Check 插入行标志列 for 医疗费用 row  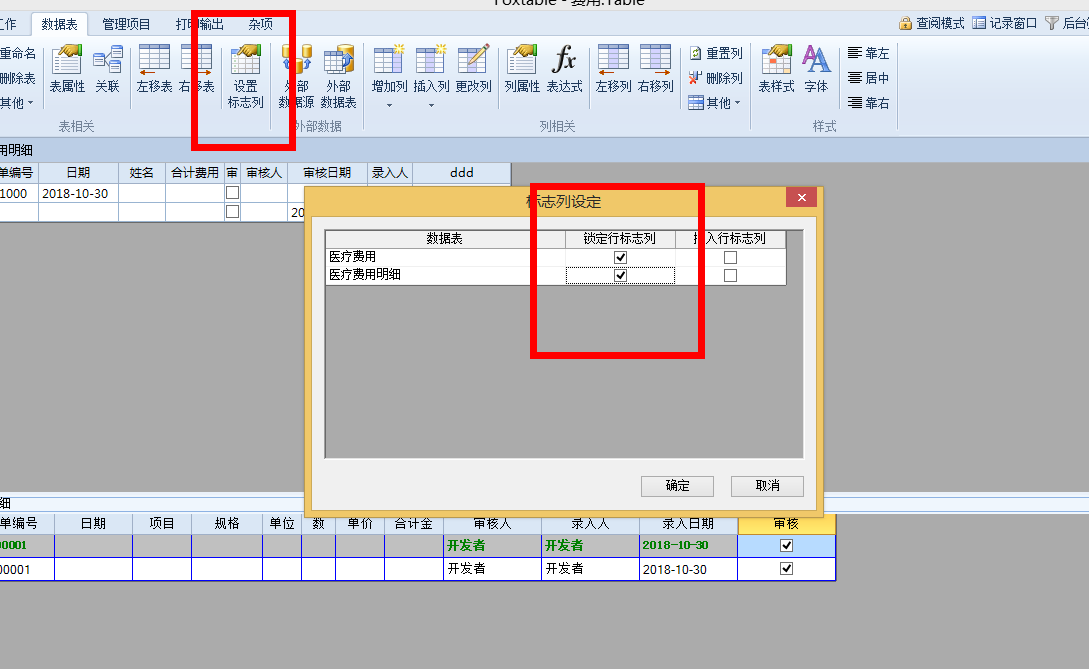[730, 258]
